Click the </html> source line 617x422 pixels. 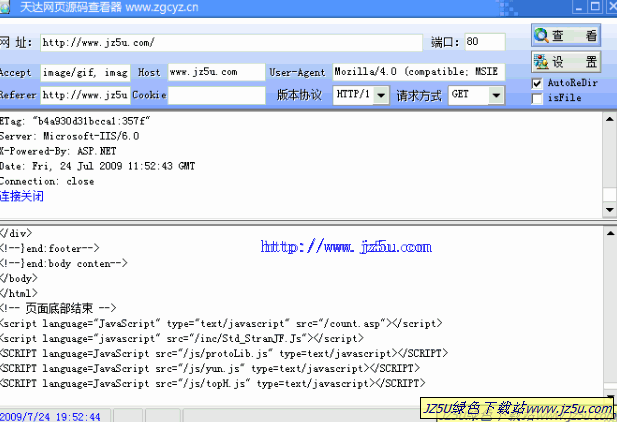(x=19, y=293)
